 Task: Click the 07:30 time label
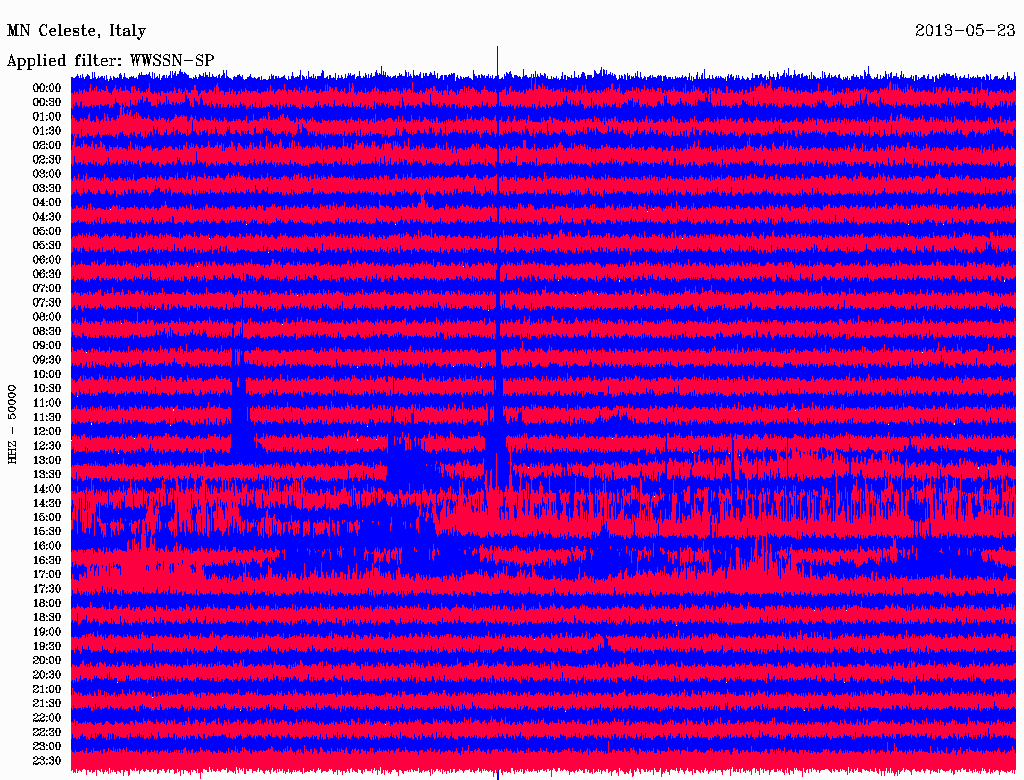click(x=47, y=302)
